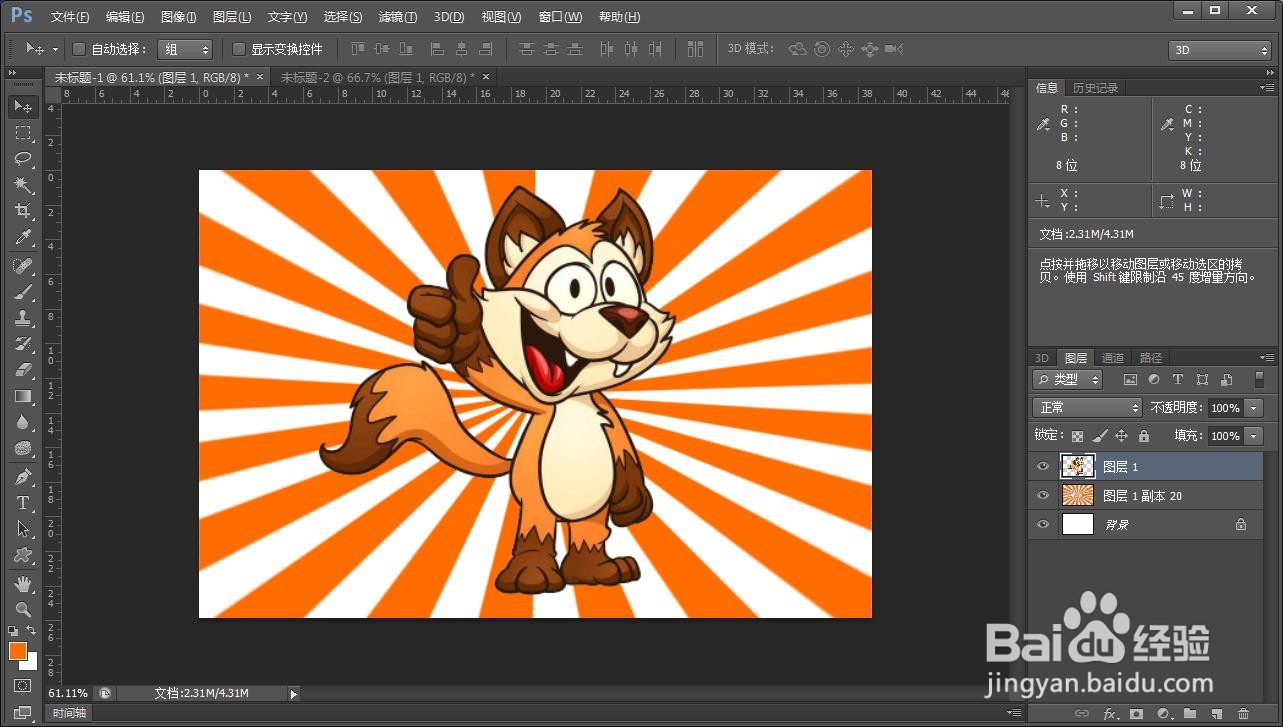Swap foreground and background colors

point(32,632)
